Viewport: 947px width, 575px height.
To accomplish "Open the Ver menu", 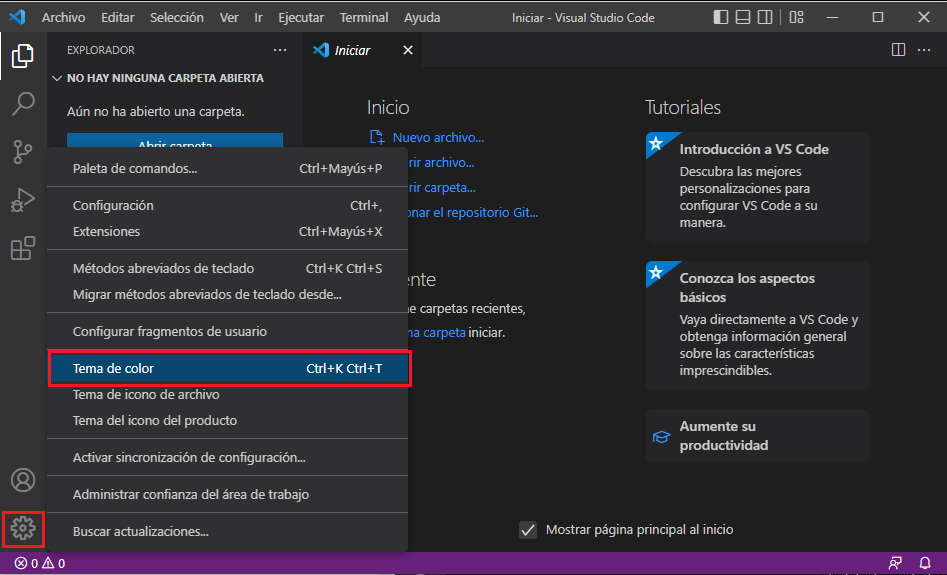I will [x=228, y=18].
